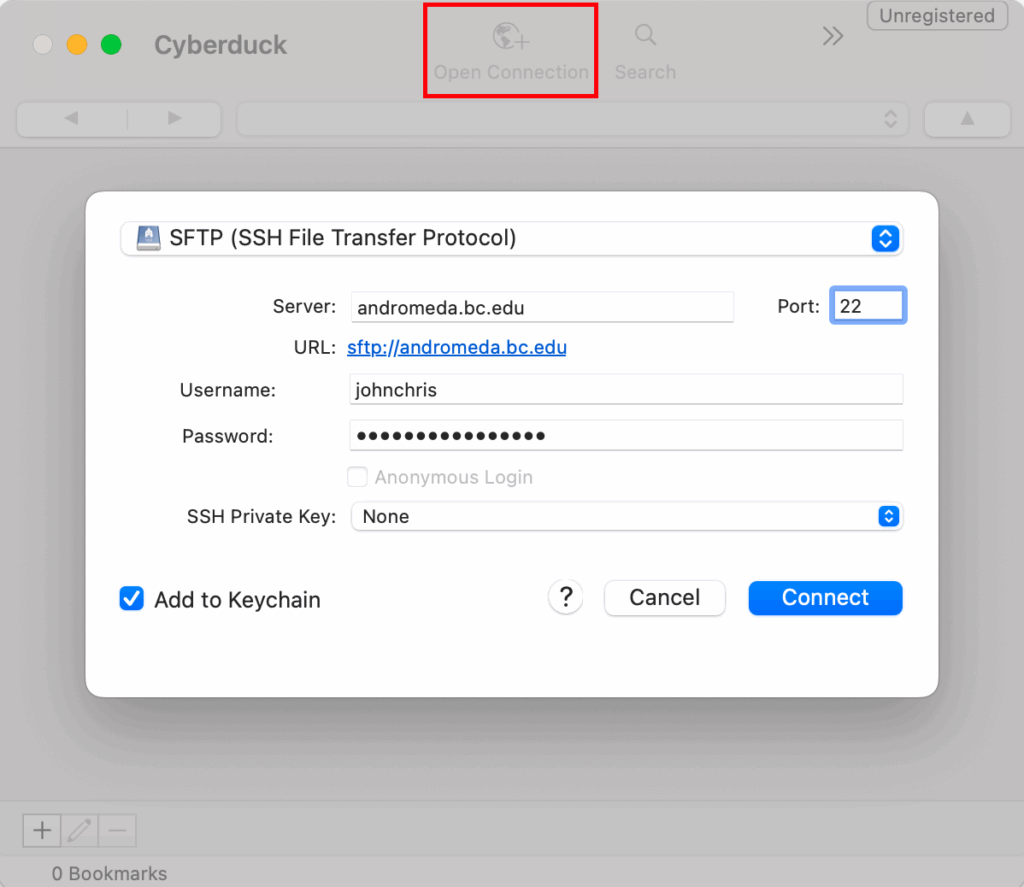Image resolution: width=1024 pixels, height=887 pixels.
Task: Click the Open Connection globe icon
Action: (x=510, y=36)
